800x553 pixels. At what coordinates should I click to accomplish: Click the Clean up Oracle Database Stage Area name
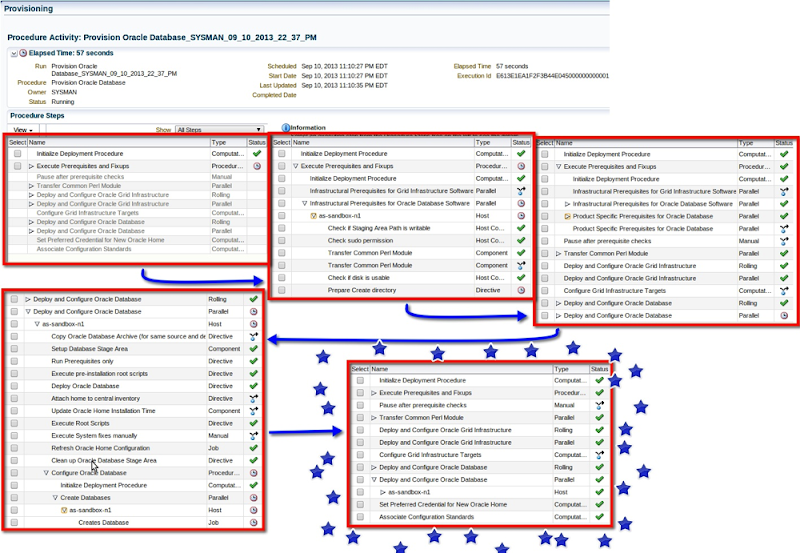[x=104, y=461]
